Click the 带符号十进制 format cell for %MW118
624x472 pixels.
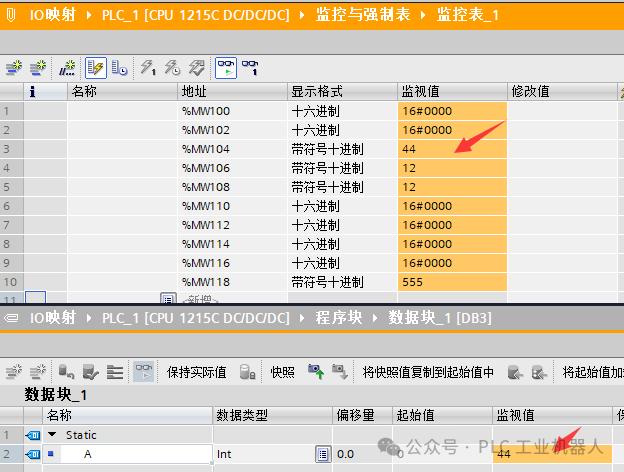point(342,282)
